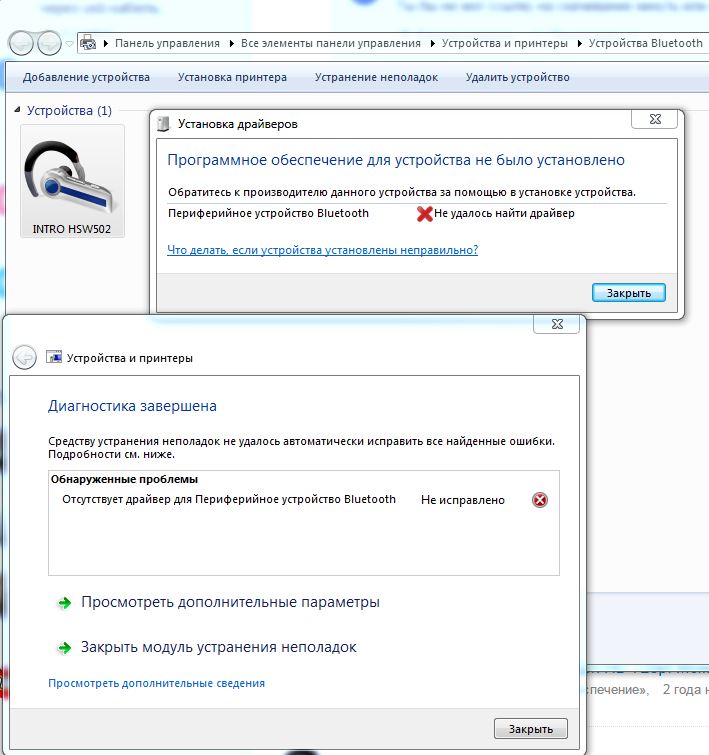Image resolution: width=709 pixels, height=755 pixels.
Task: Click green arrow beside Закрыть модуль устранения неполадок
Action: (x=64, y=648)
